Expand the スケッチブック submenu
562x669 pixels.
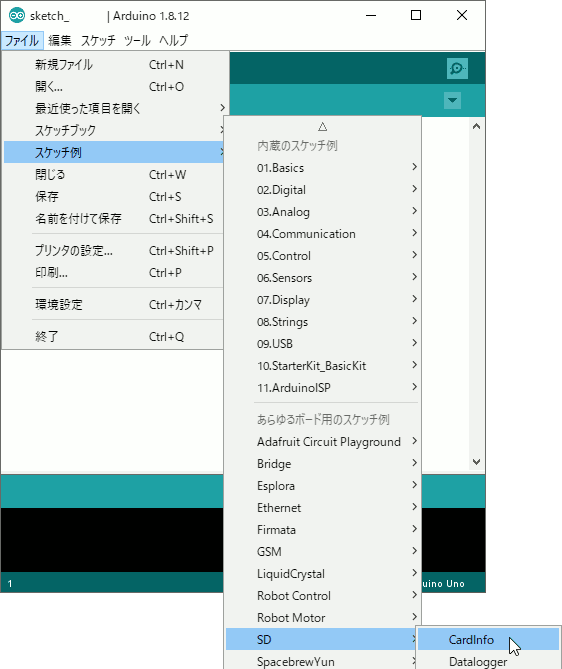(114, 130)
